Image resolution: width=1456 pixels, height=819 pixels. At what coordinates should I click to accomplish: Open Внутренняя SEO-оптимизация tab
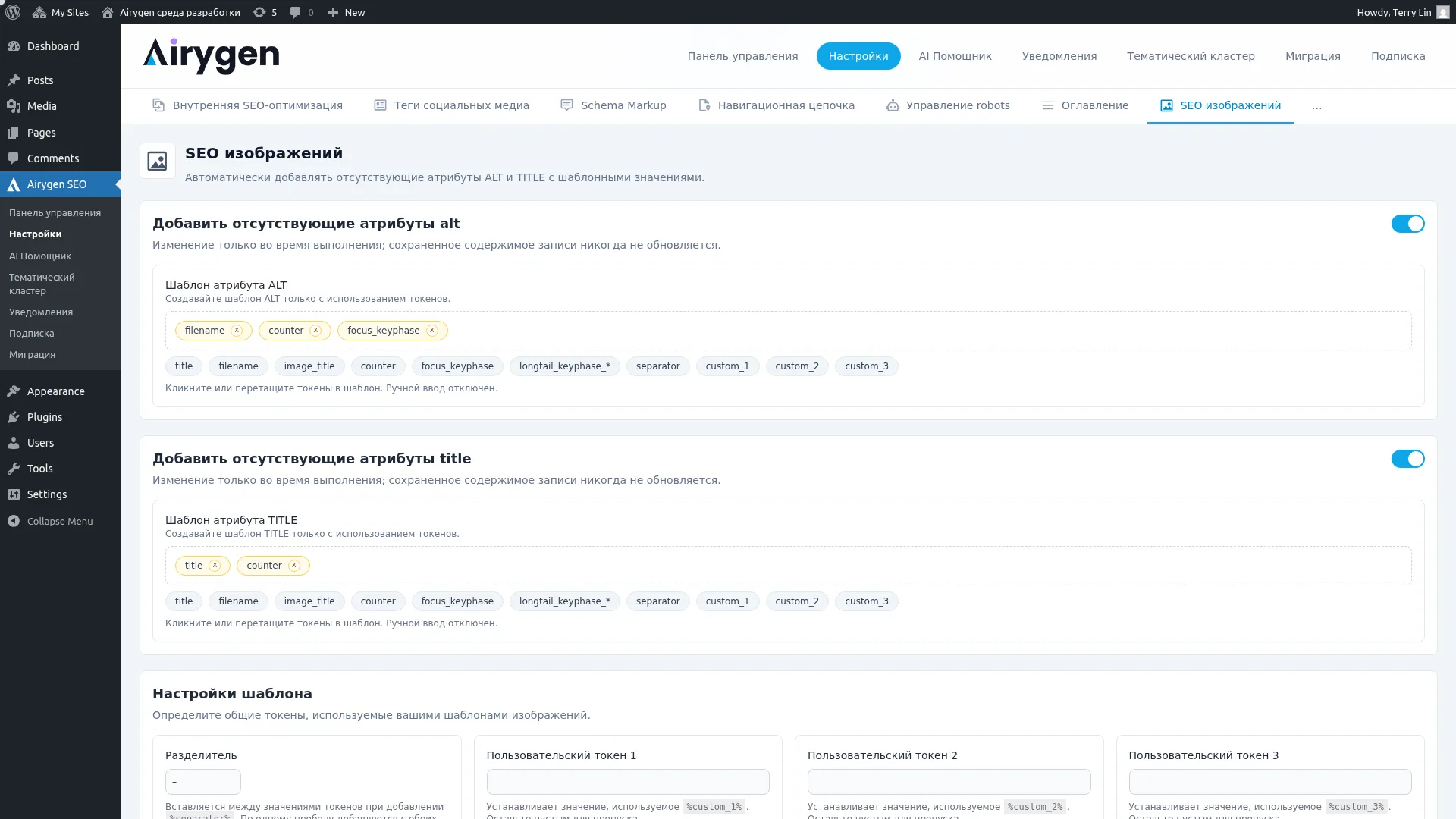click(x=247, y=105)
